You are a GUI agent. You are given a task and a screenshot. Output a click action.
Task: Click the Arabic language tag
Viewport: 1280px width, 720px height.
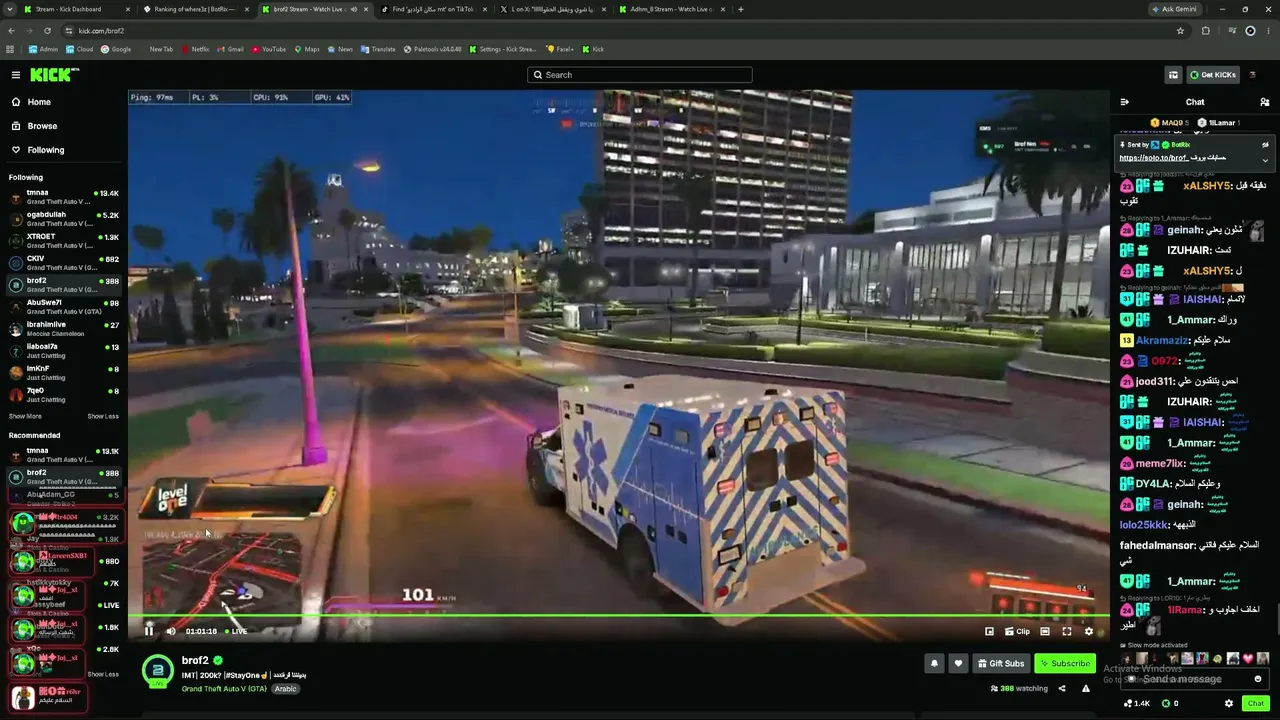coord(286,689)
